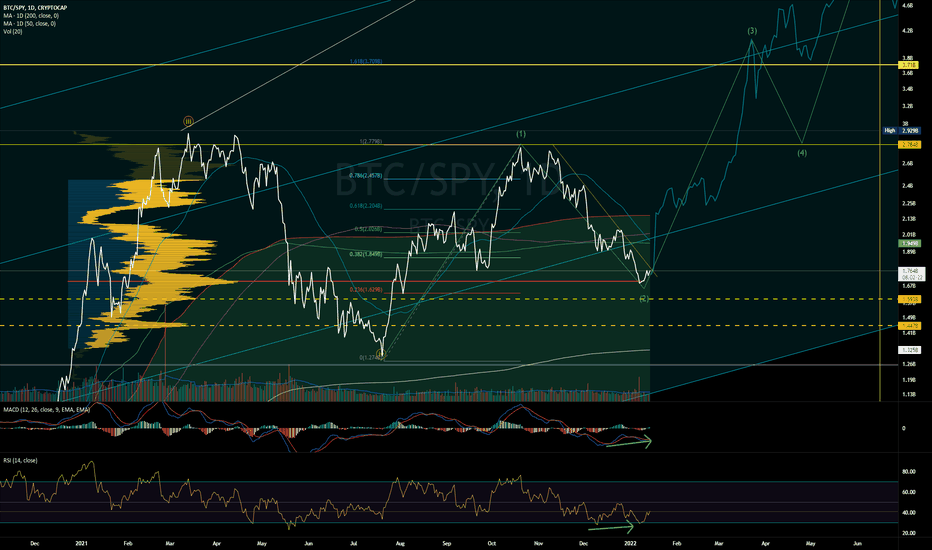Image resolution: width=932 pixels, height=550 pixels.
Task: Click the 0 level on MACD axis
Action: pyautogui.click(x=904, y=428)
